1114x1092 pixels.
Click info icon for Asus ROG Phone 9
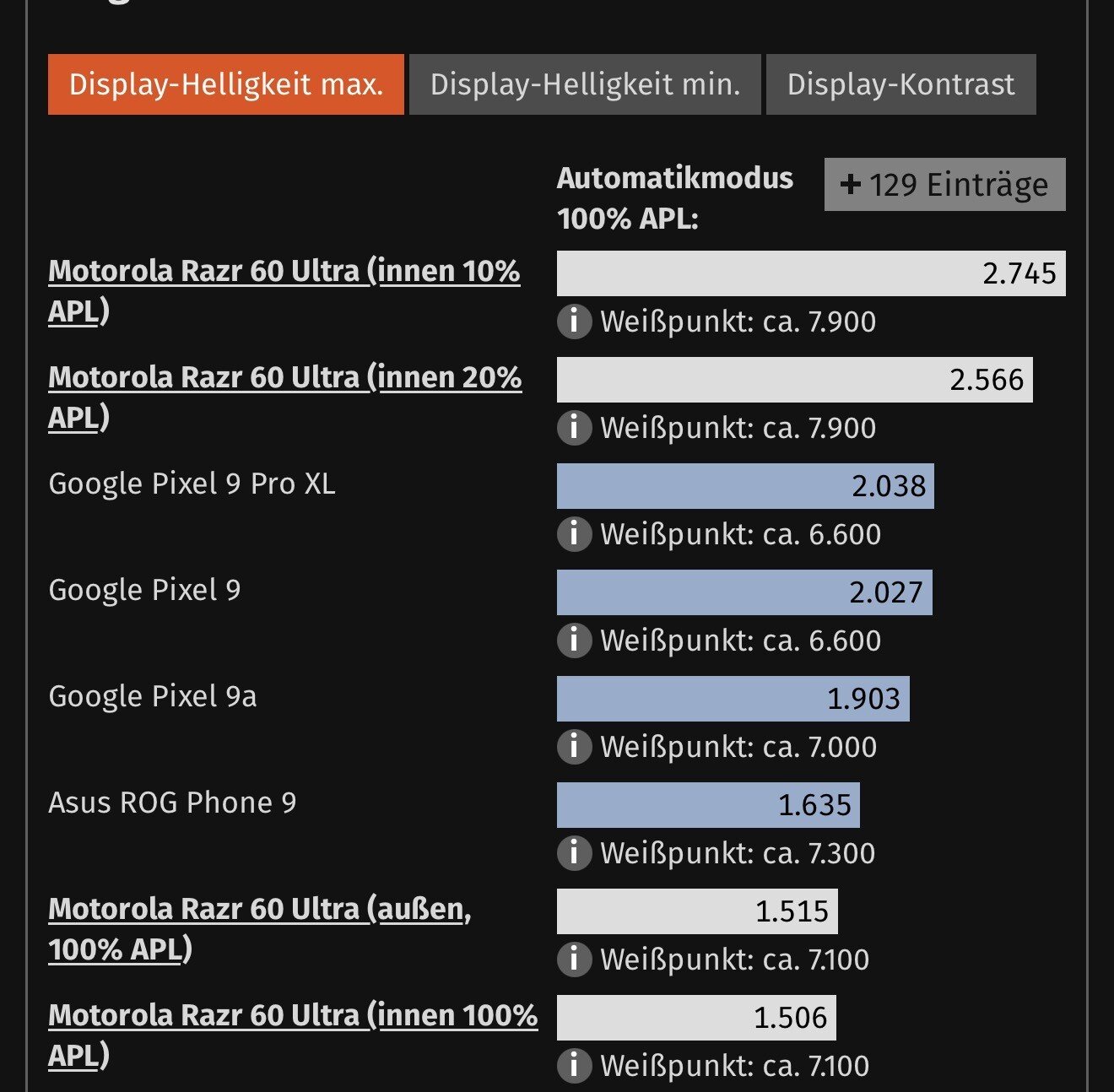(x=574, y=853)
